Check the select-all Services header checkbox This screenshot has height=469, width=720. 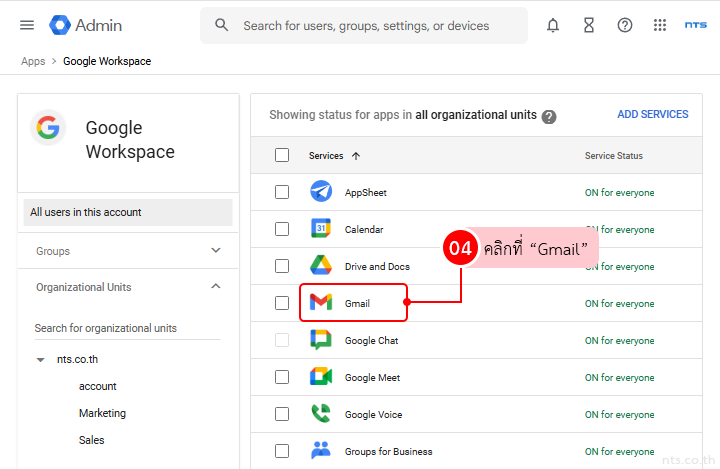coord(282,155)
